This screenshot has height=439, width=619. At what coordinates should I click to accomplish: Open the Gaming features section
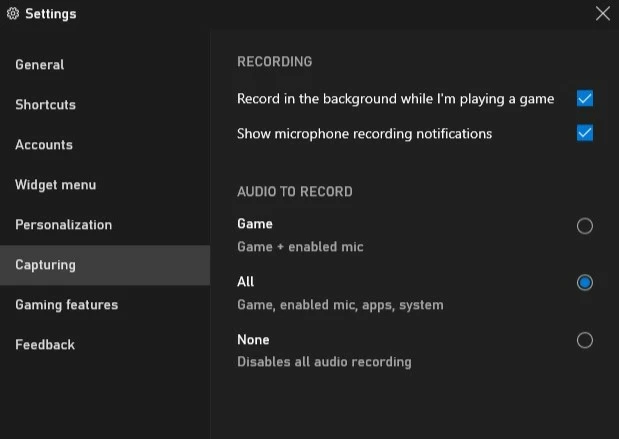tap(66, 305)
